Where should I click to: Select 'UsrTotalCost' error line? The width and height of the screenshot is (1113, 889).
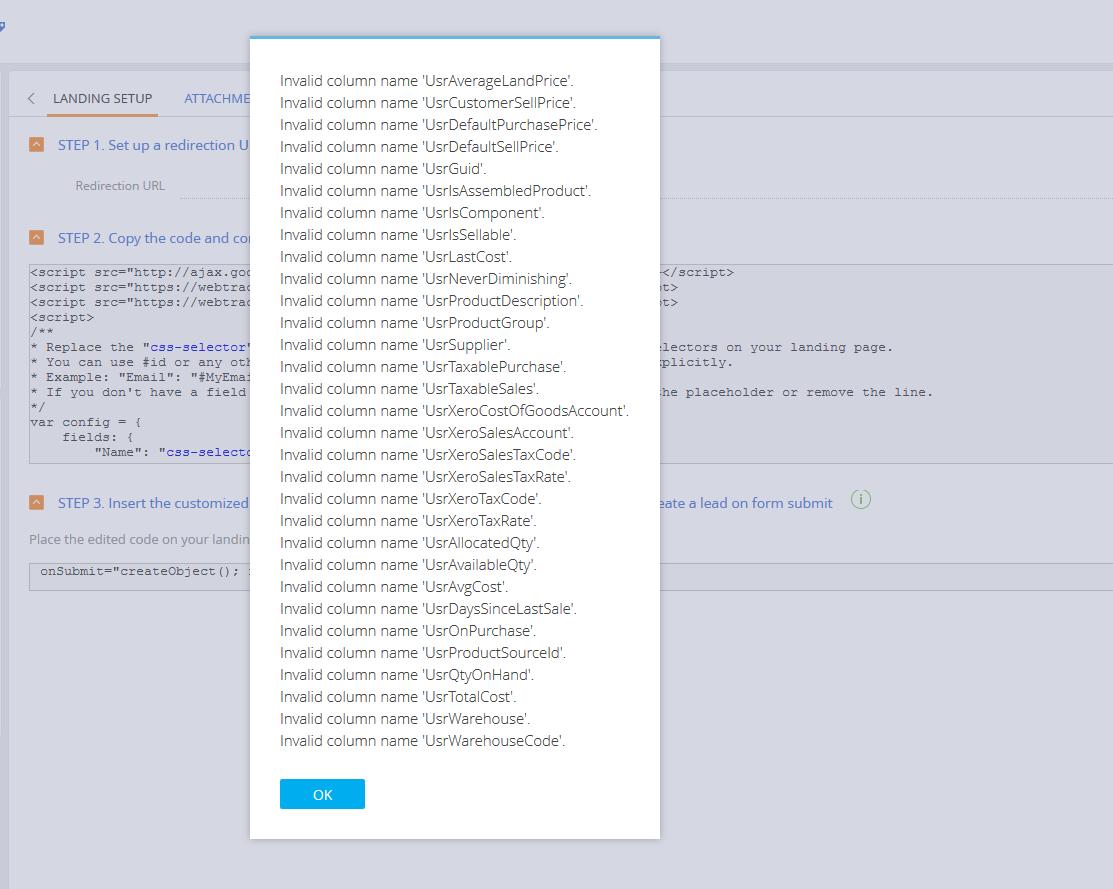pos(398,697)
